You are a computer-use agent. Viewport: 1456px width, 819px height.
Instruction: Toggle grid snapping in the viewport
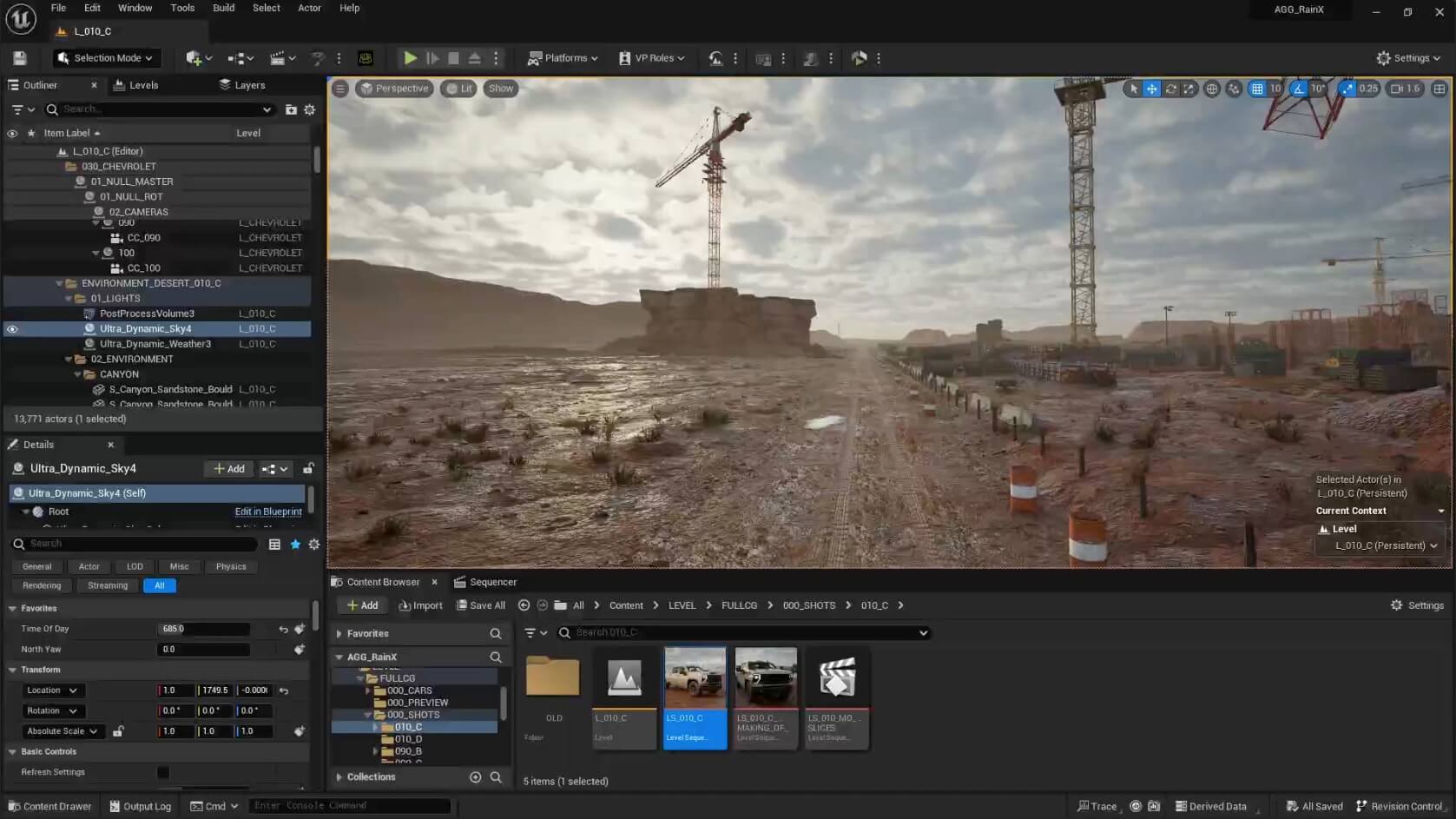pyautogui.click(x=1256, y=89)
